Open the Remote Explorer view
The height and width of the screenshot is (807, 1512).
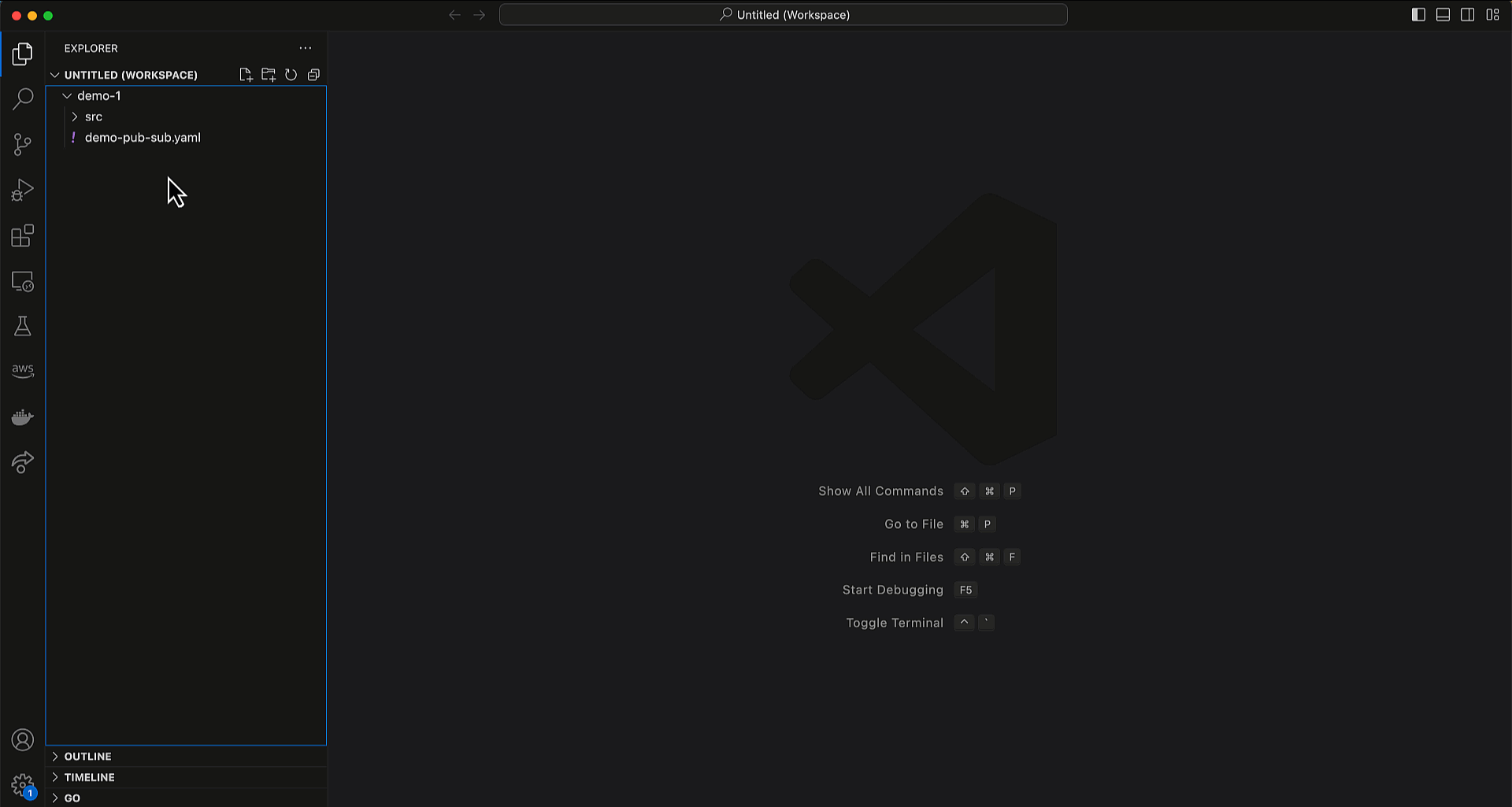pos(23,281)
